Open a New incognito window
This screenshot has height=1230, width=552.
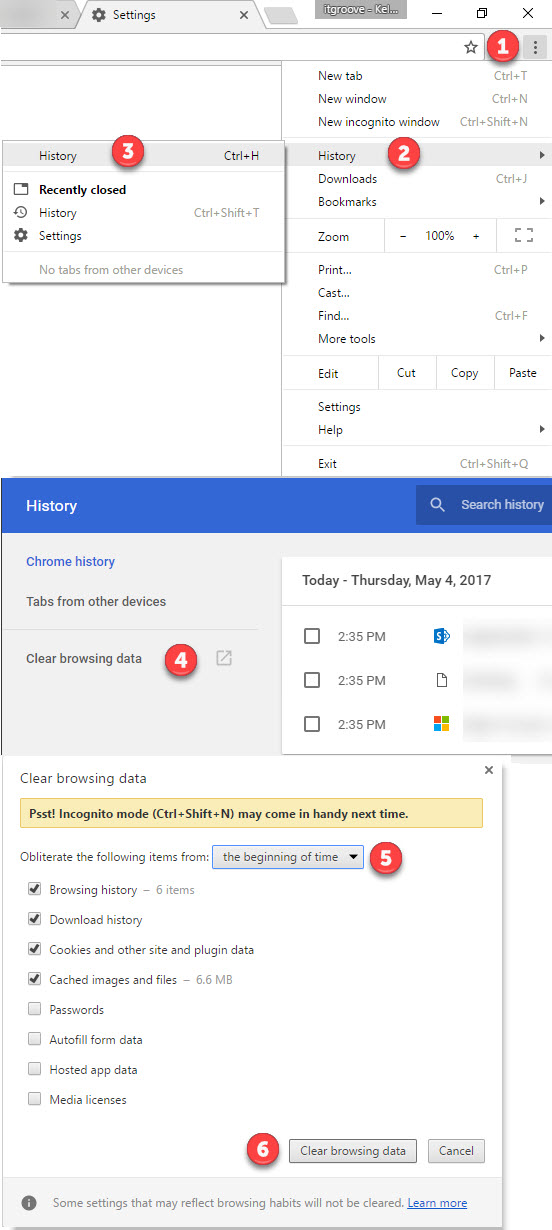point(416,122)
